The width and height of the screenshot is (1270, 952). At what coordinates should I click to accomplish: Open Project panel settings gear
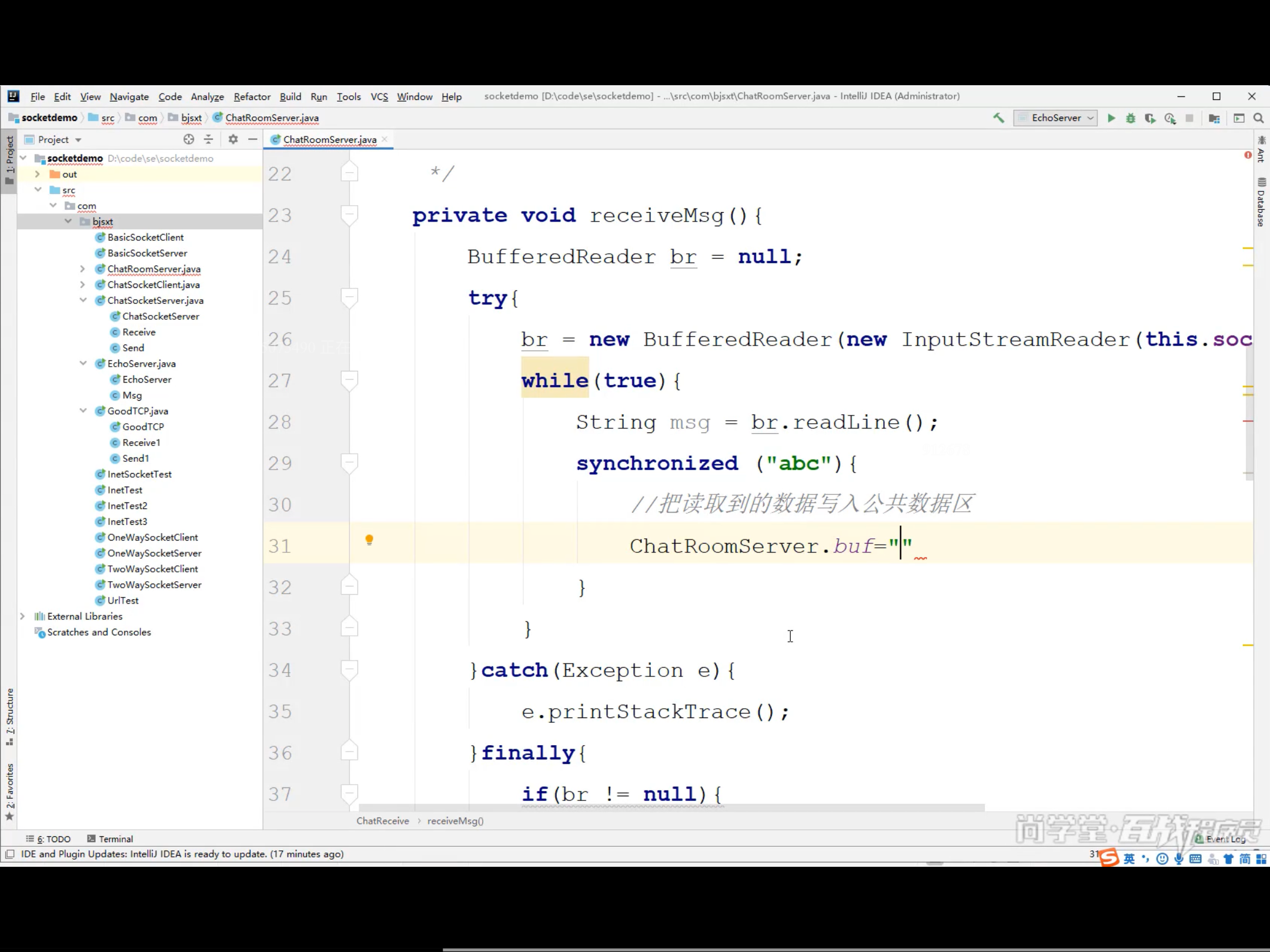[x=233, y=139]
